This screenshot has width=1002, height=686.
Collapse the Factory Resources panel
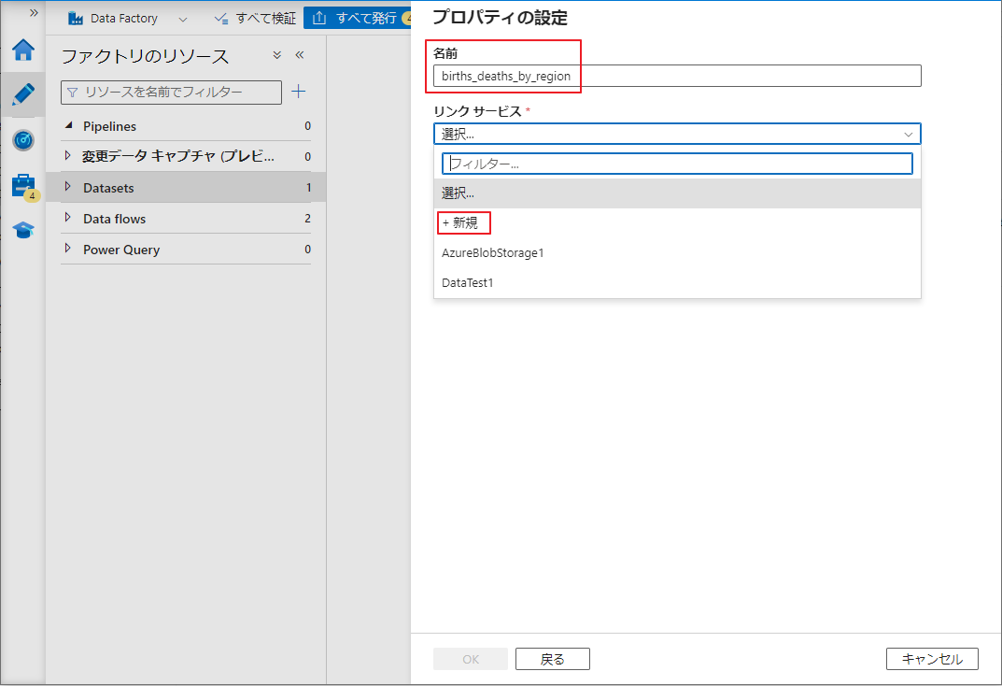(x=300, y=55)
